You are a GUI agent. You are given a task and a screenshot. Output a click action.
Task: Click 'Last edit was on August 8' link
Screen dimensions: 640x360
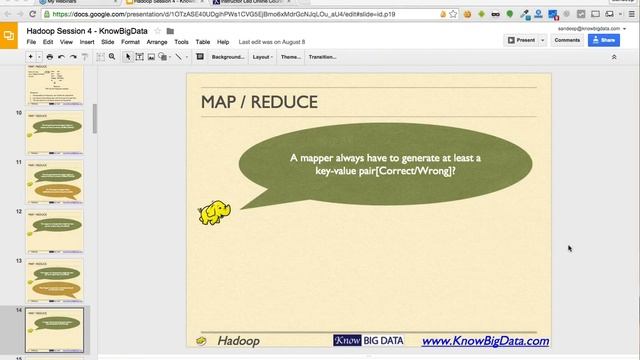coord(272,42)
